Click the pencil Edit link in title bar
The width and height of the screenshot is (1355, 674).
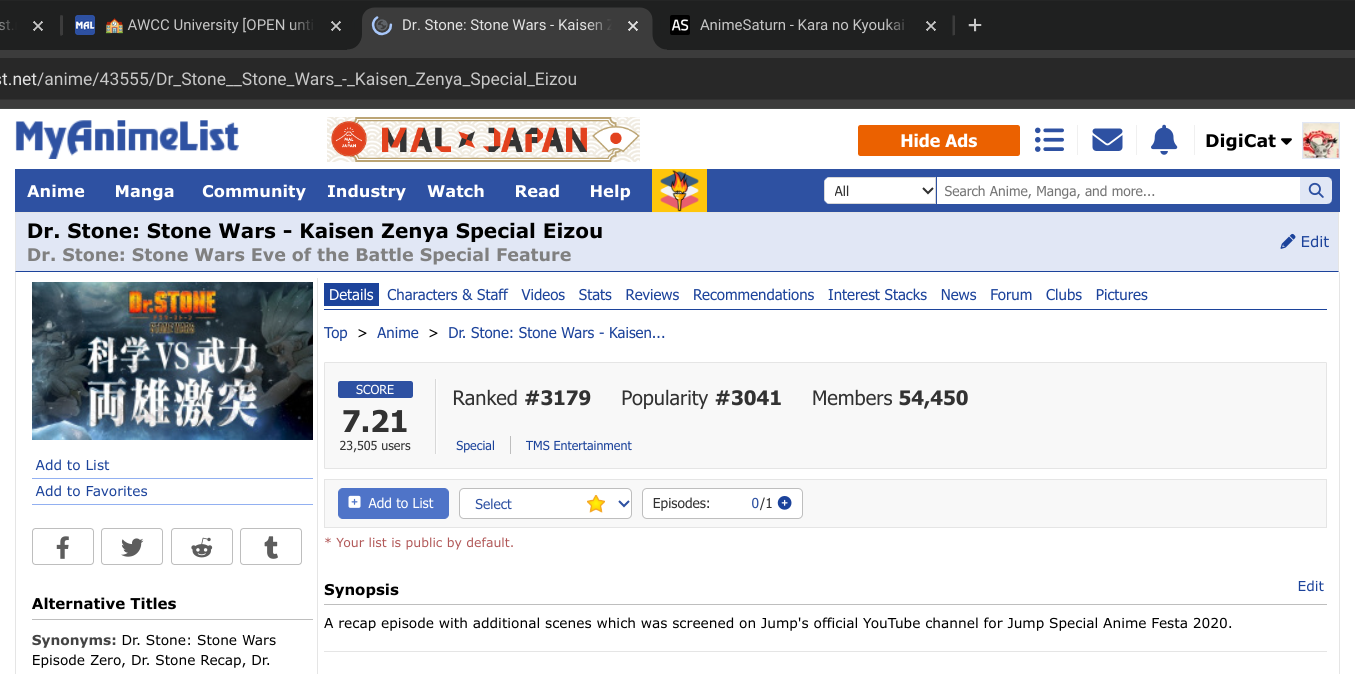click(1305, 241)
